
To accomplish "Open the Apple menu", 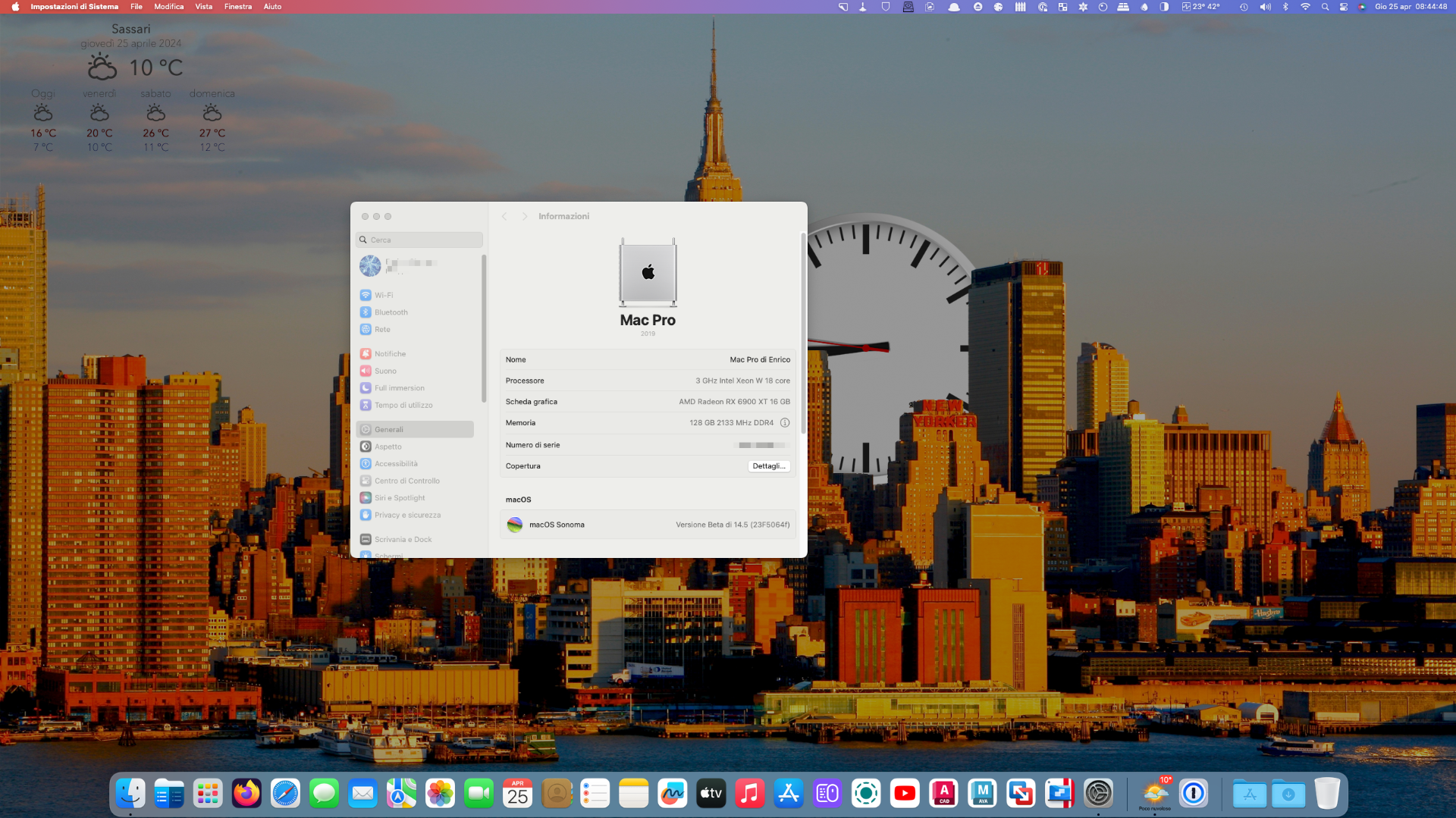I will (x=15, y=7).
